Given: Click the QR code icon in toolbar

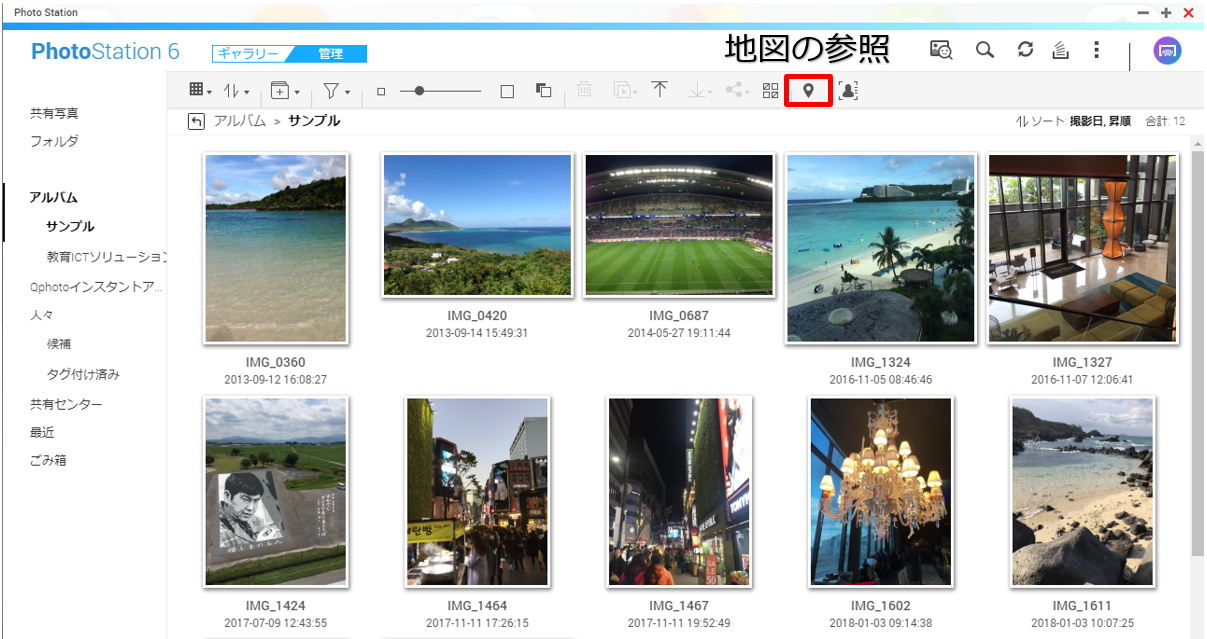Looking at the screenshot, I should pyautogui.click(x=770, y=91).
